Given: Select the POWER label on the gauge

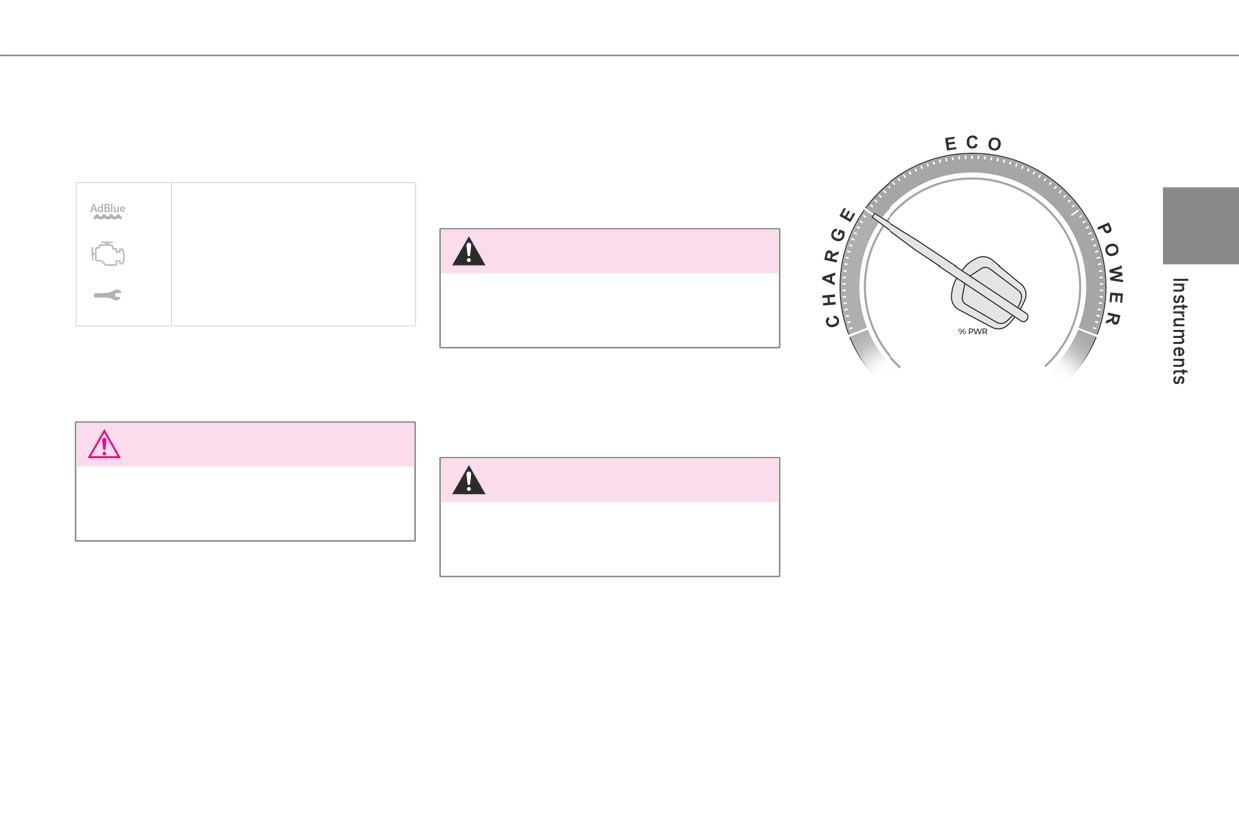Looking at the screenshot, I should click(1109, 273).
